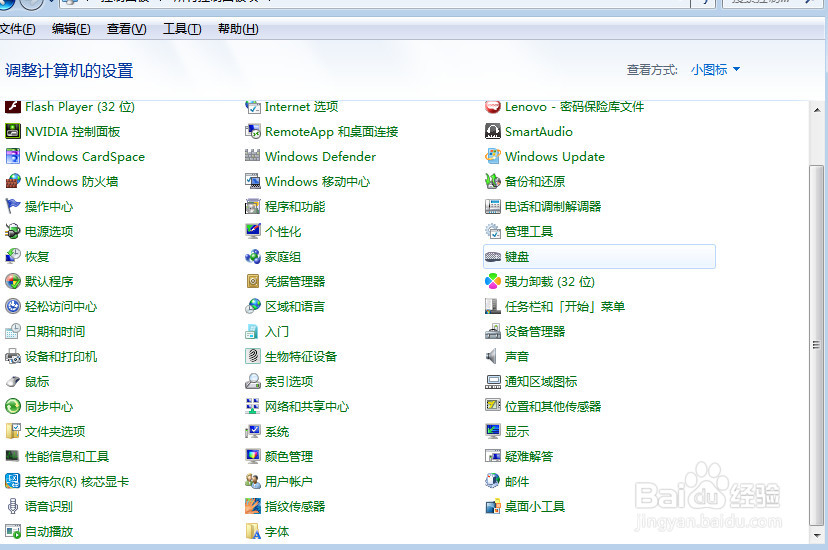This screenshot has width=828, height=550.
Task: Open the 同步中心 green icon
Action: coord(13,406)
